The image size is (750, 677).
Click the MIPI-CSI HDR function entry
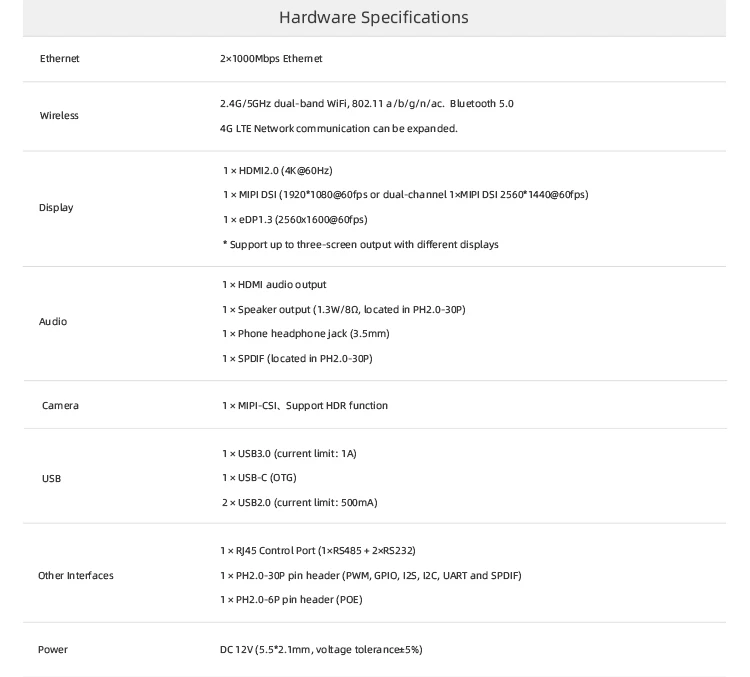point(305,406)
